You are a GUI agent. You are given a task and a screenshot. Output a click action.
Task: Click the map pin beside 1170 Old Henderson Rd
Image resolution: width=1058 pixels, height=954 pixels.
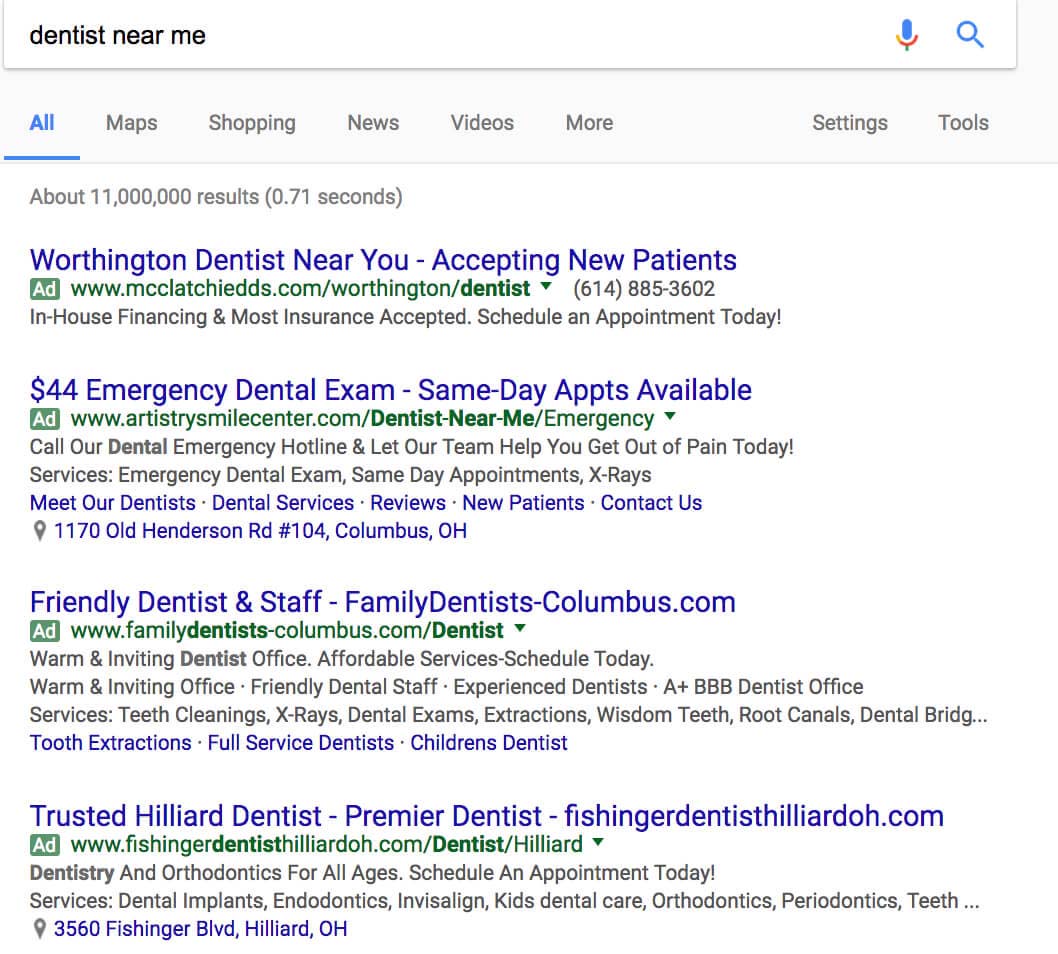pos(40,531)
